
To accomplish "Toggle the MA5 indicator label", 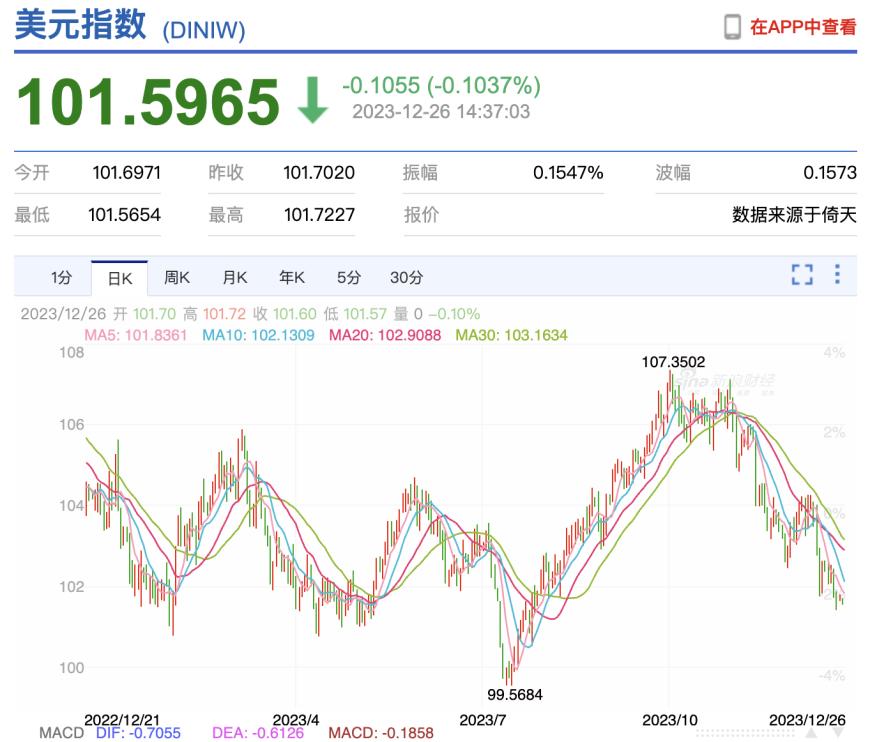I will pos(135,335).
